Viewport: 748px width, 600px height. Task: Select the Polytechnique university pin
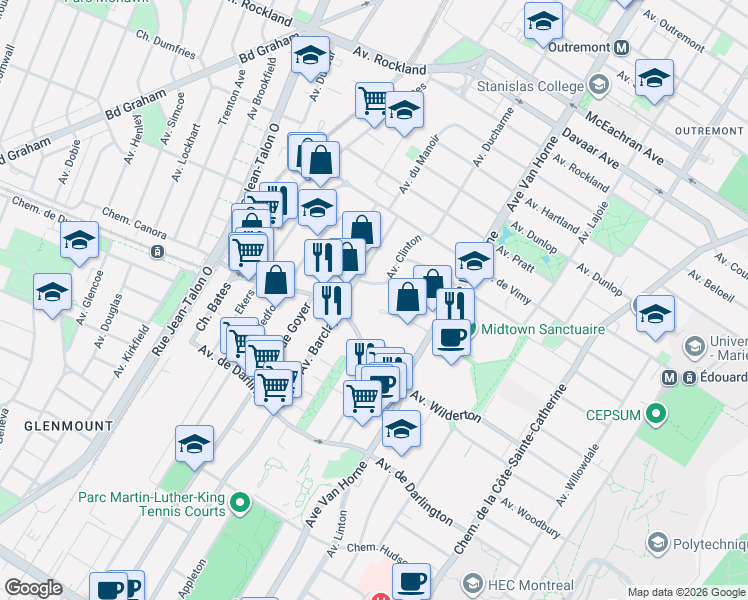658,543
